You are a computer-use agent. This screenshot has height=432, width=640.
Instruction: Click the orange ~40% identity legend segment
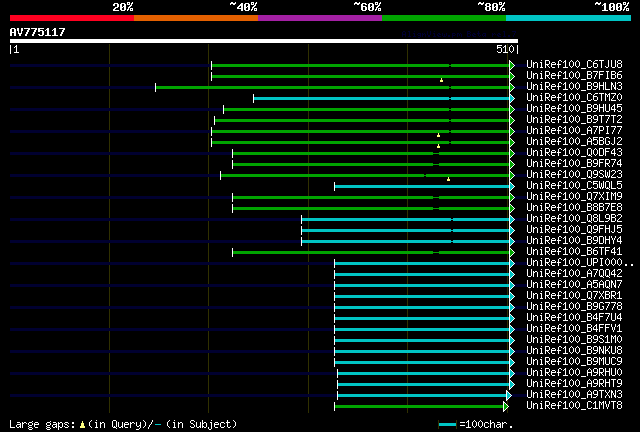pyautogui.click(x=196, y=18)
